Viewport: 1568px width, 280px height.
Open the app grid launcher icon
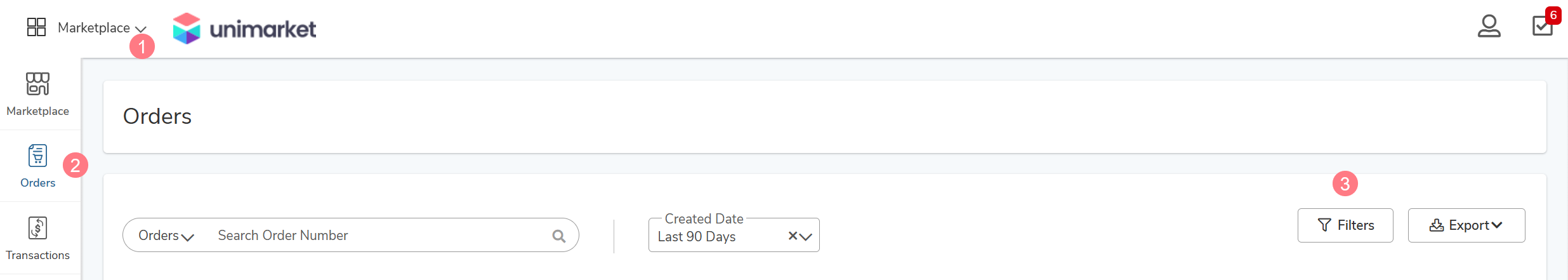(36, 27)
